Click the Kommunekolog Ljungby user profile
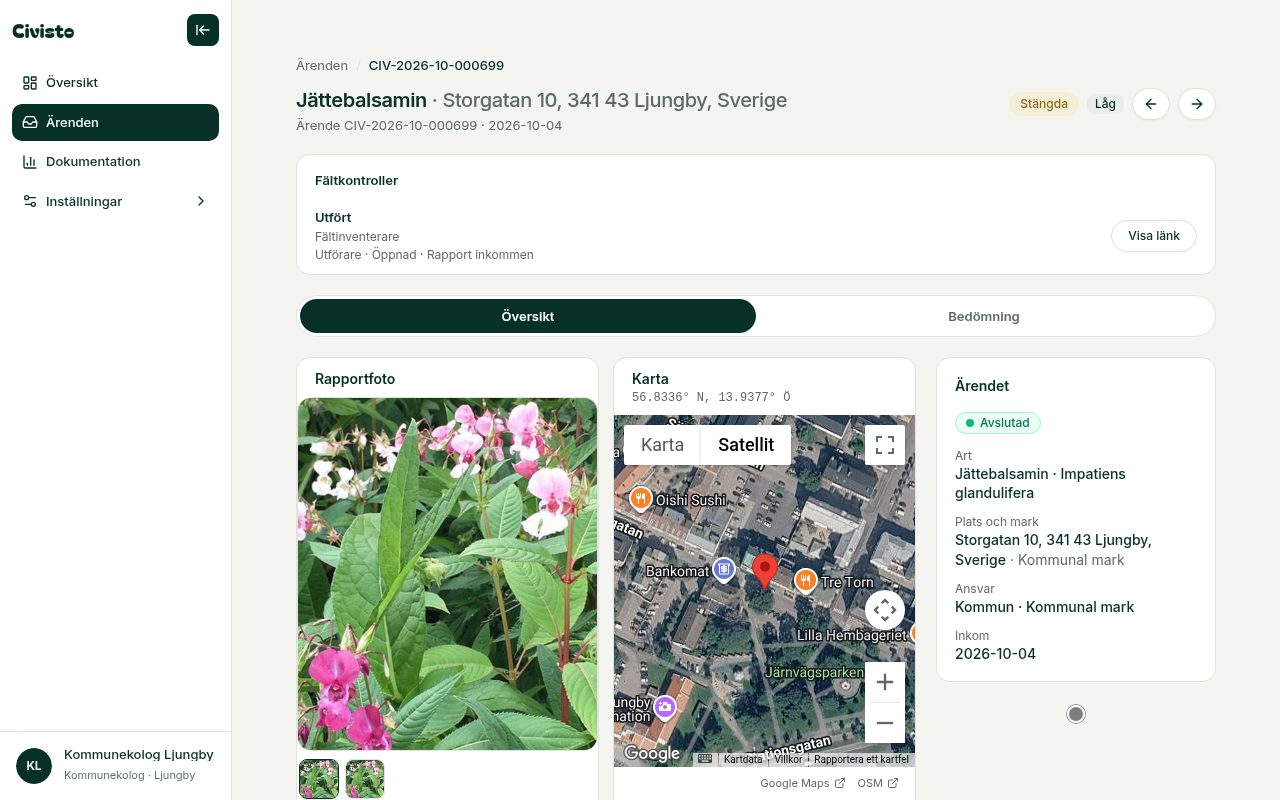1280x800 pixels. (115, 766)
